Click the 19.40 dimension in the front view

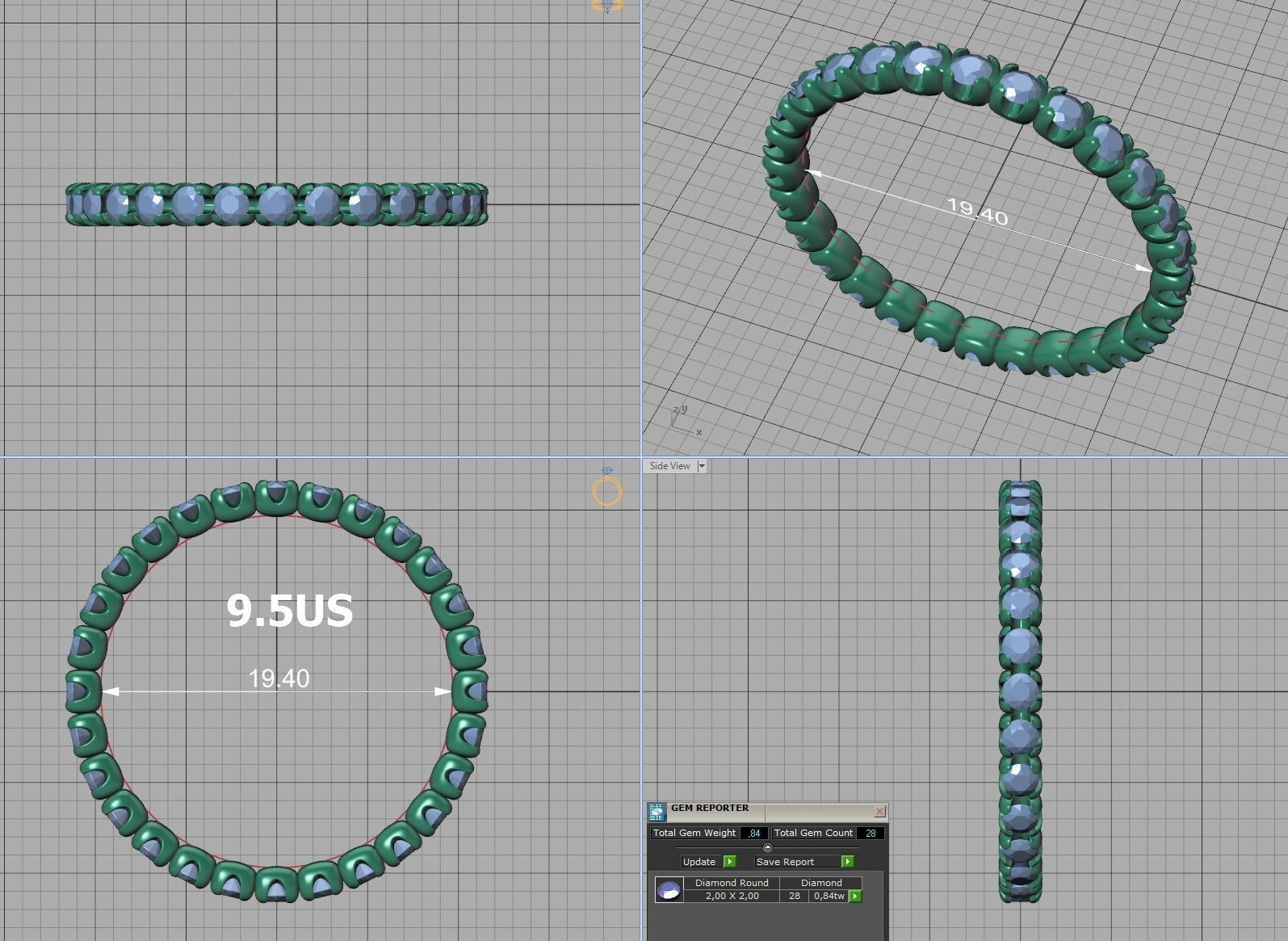tap(279, 678)
